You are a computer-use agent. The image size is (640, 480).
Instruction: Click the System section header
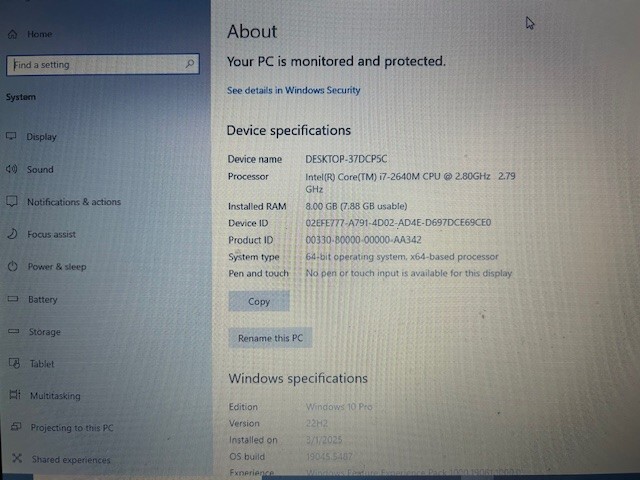21,97
